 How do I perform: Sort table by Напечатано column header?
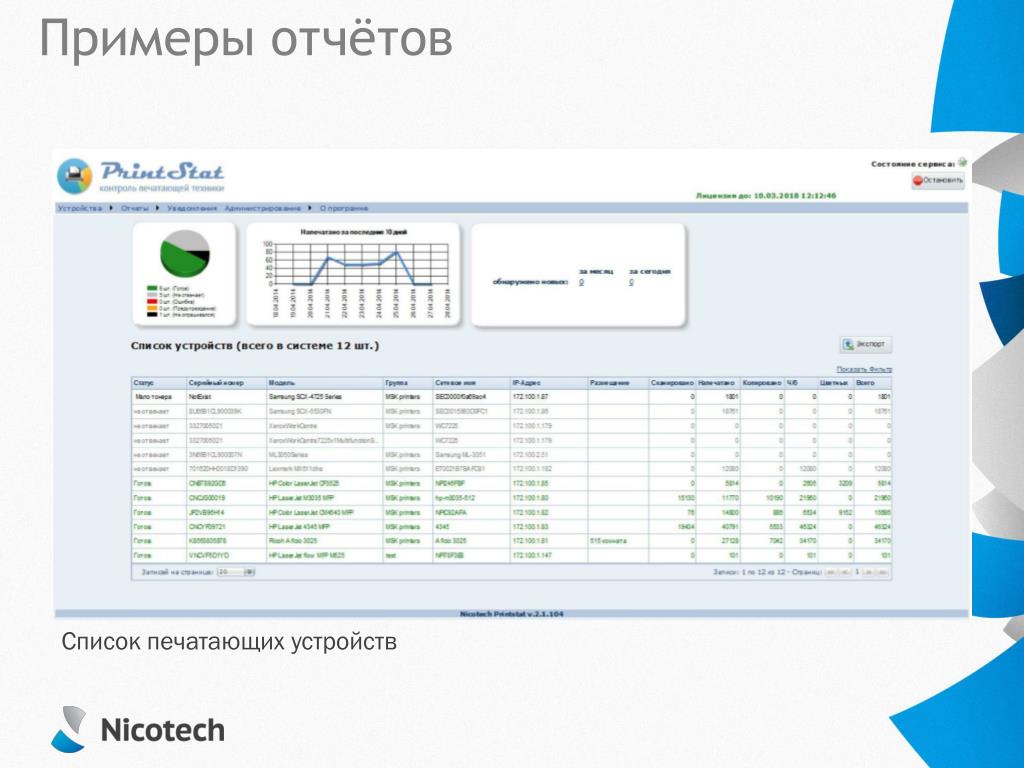718,383
